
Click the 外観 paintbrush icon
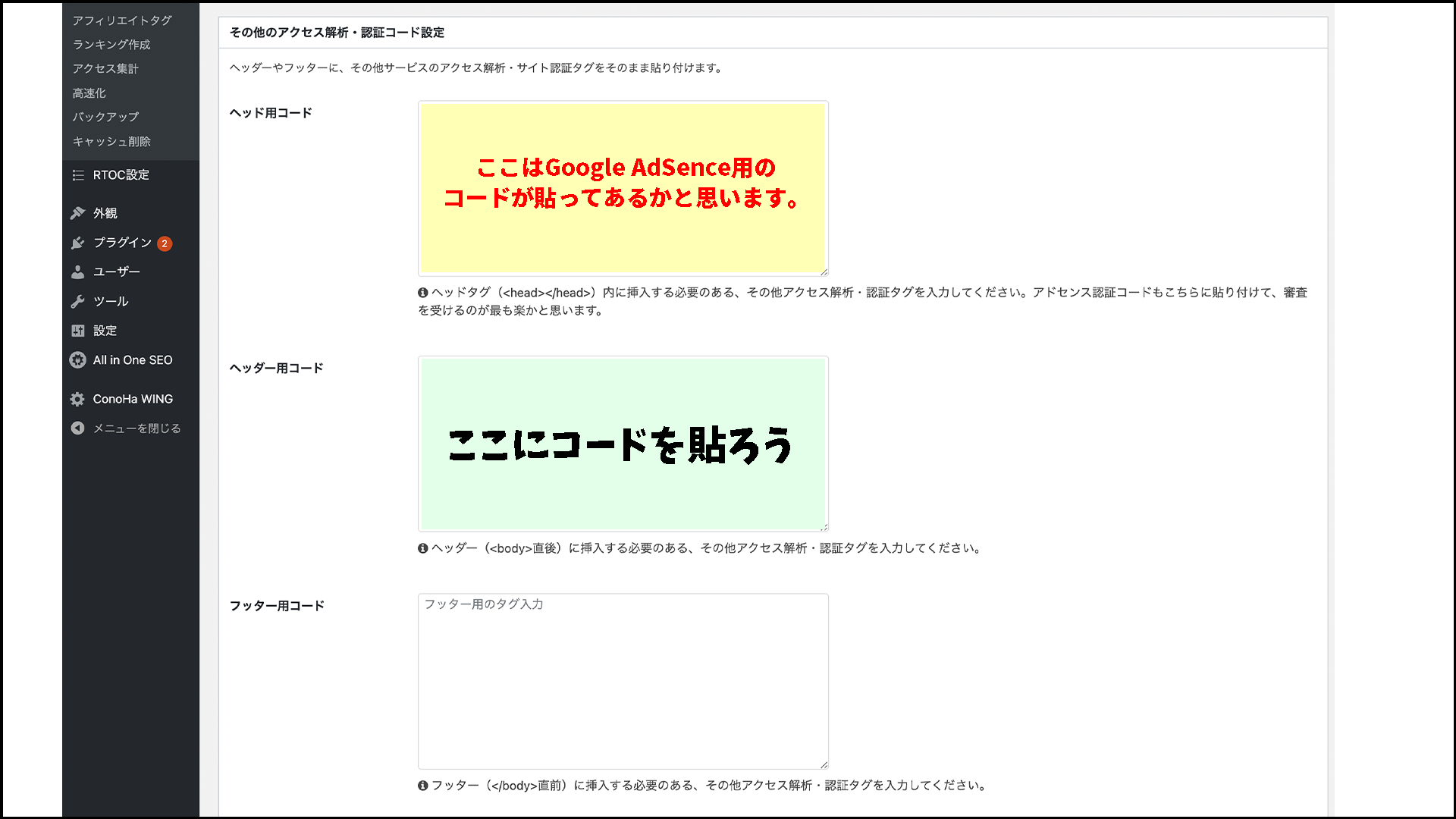pyautogui.click(x=77, y=213)
